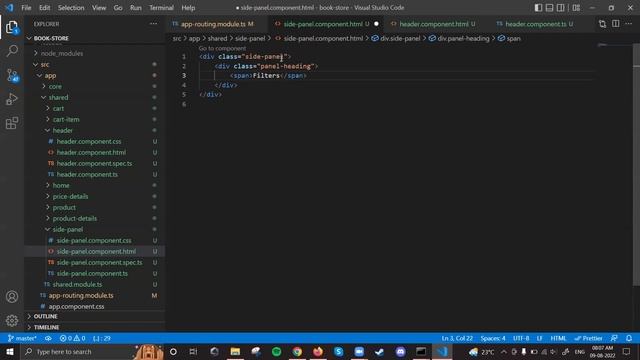This screenshot has width=640, height=360.
Task: Open editor More Actions ellipsis
Action: [x=629, y=24]
